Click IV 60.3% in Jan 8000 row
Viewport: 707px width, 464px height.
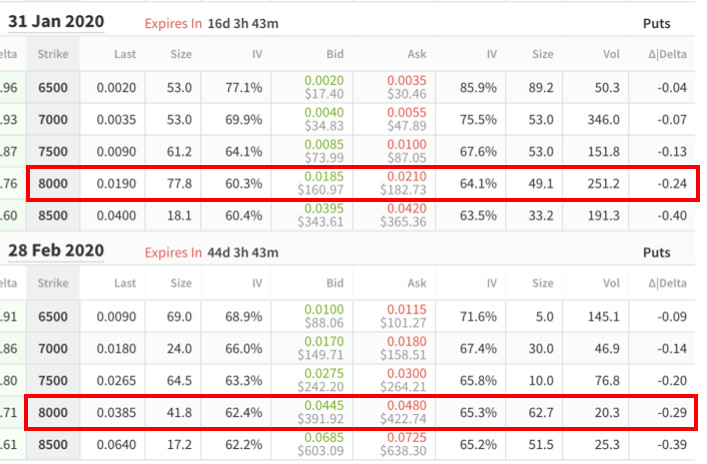tap(243, 184)
